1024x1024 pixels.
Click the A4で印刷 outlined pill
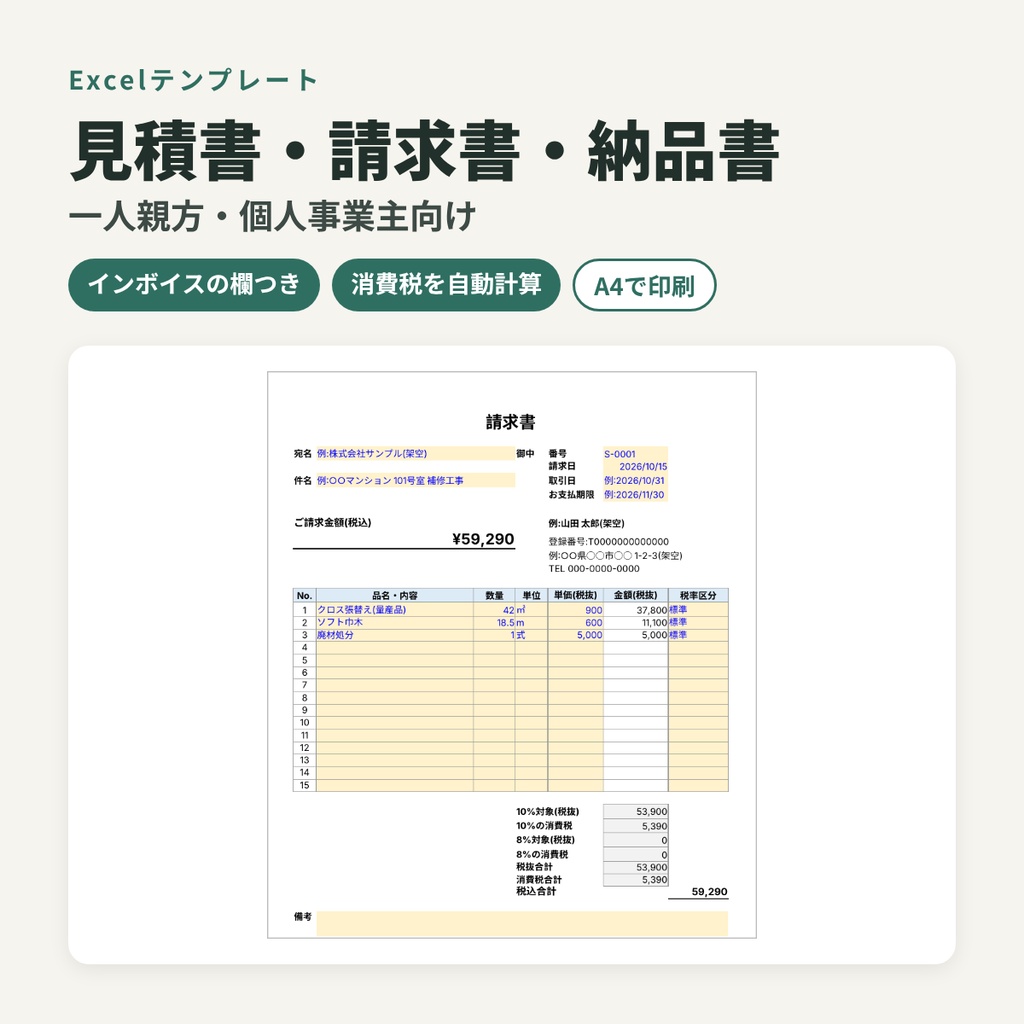pyautogui.click(x=645, y=285)
